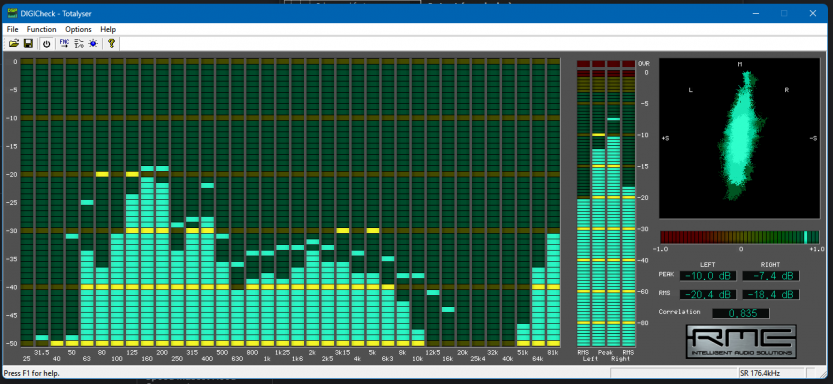Open the I/O input selection icon

coord(79,44)
